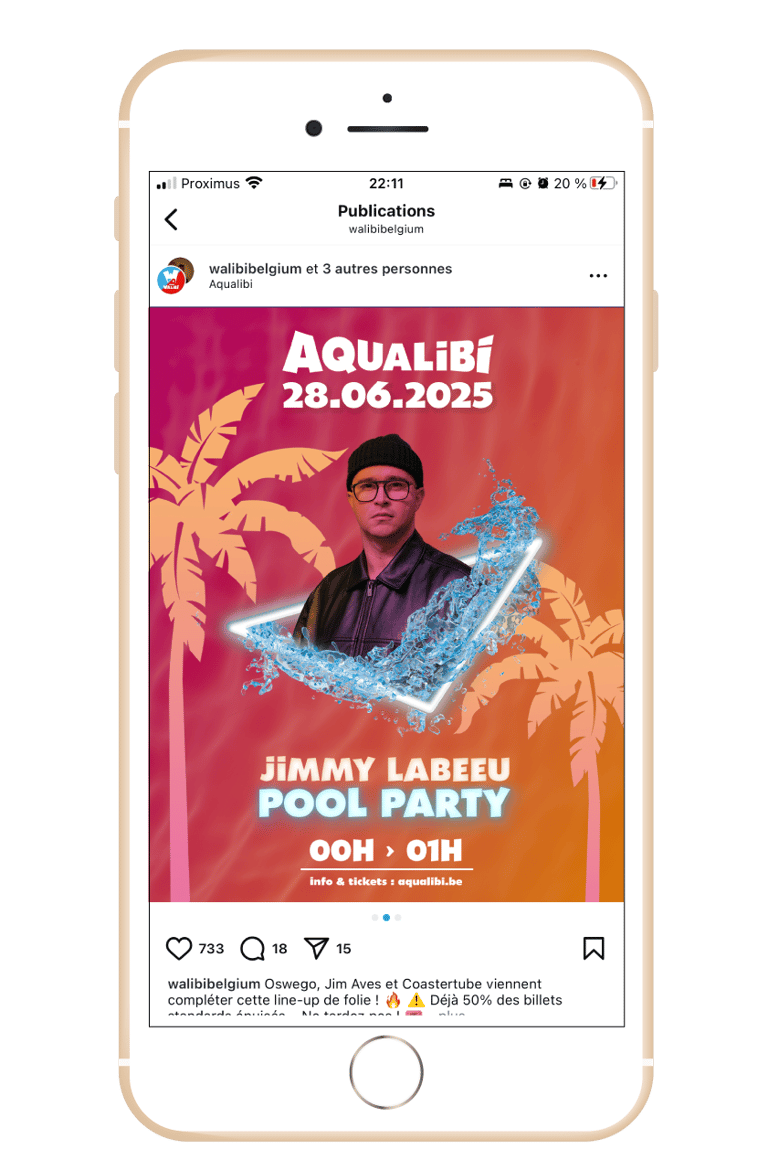Tap the walibibelgium username in post header

(255, 269)
